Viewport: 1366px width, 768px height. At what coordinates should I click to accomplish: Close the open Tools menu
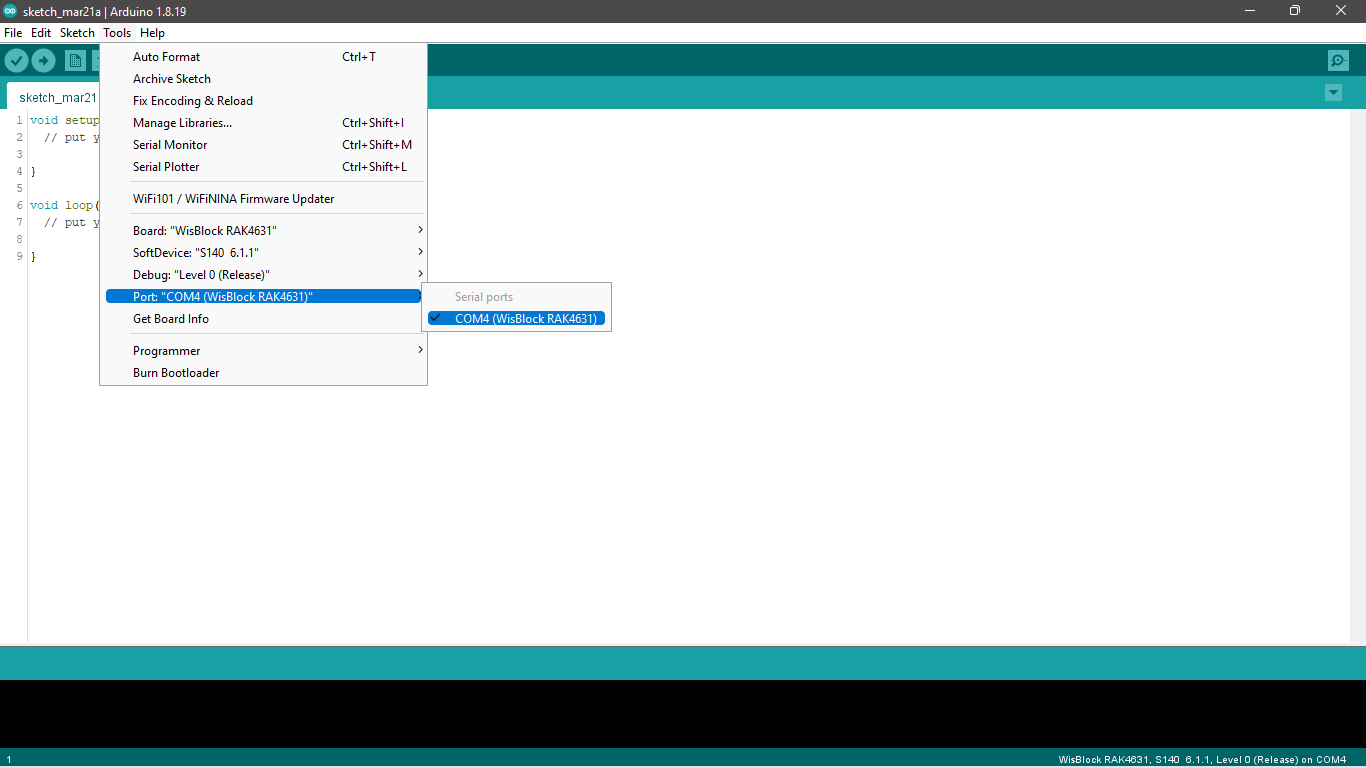tap(117, 33)
